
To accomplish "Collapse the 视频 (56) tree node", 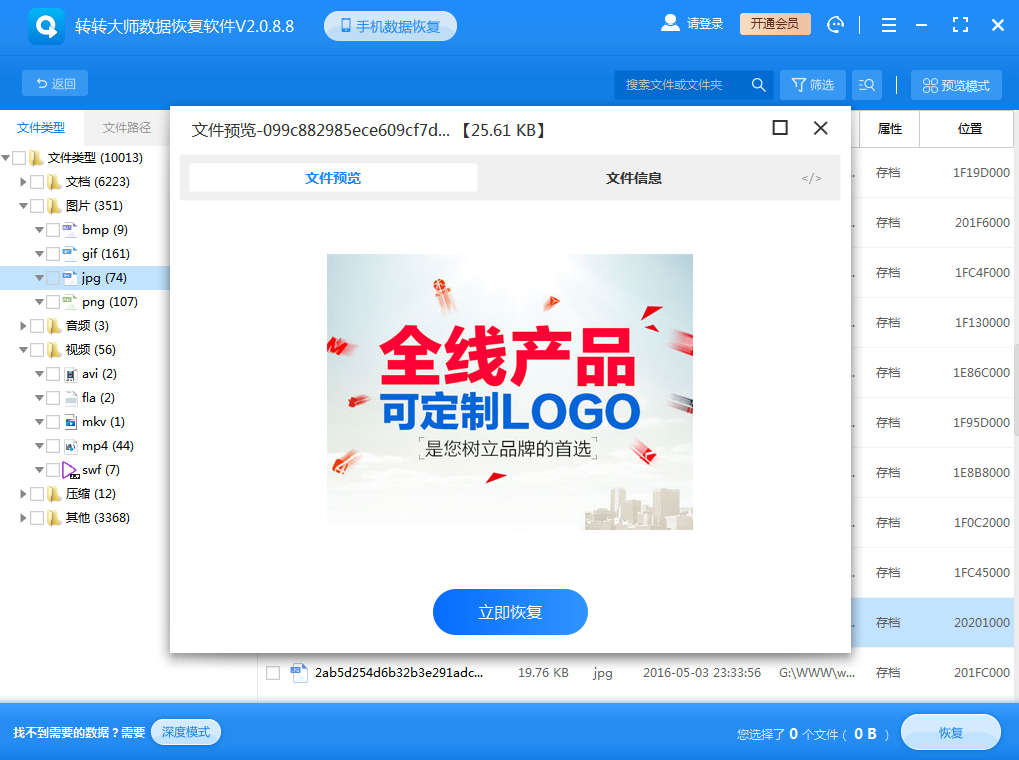I will pyautogui.click(x=24, y=350).
